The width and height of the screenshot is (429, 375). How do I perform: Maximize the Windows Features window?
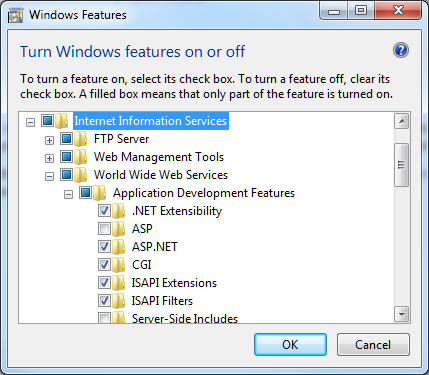[x=361, y=11]
